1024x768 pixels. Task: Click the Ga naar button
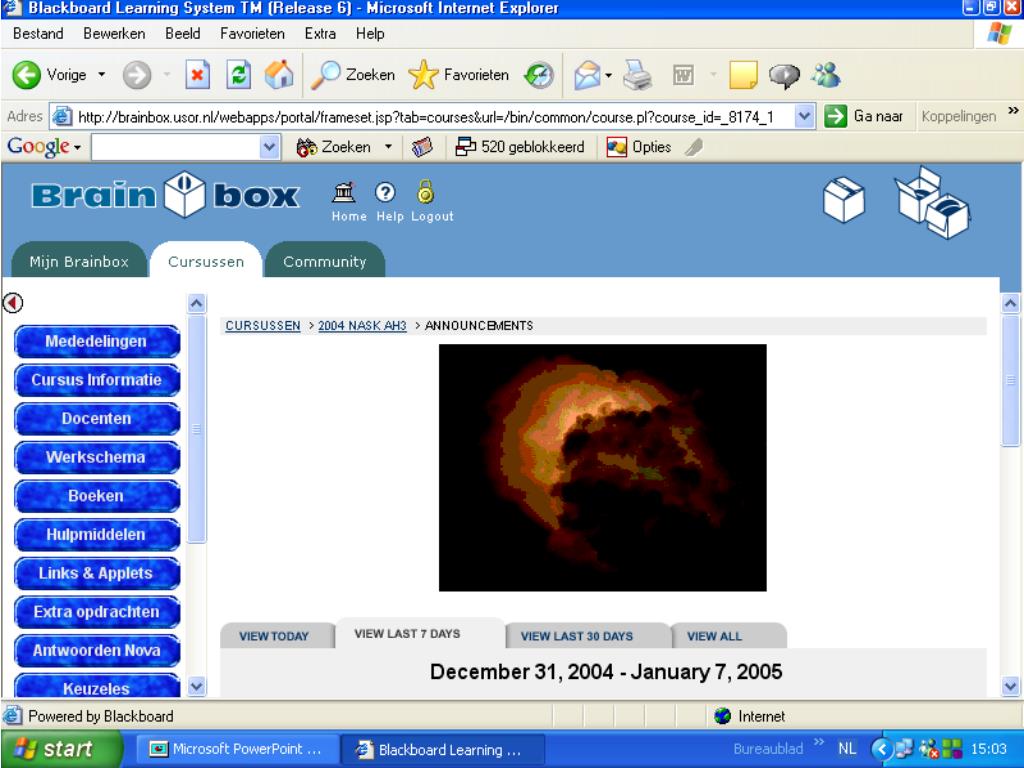click(x=864, y=116)
